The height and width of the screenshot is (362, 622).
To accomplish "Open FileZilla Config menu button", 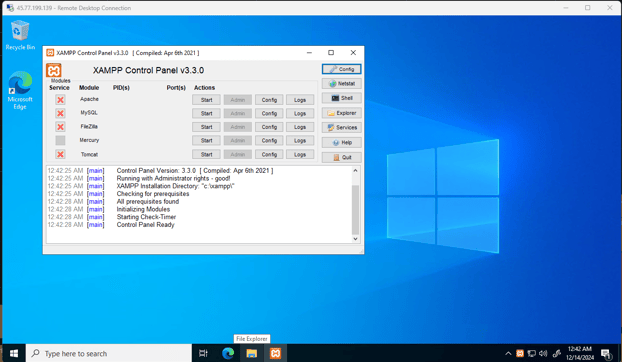I will 269,127.
